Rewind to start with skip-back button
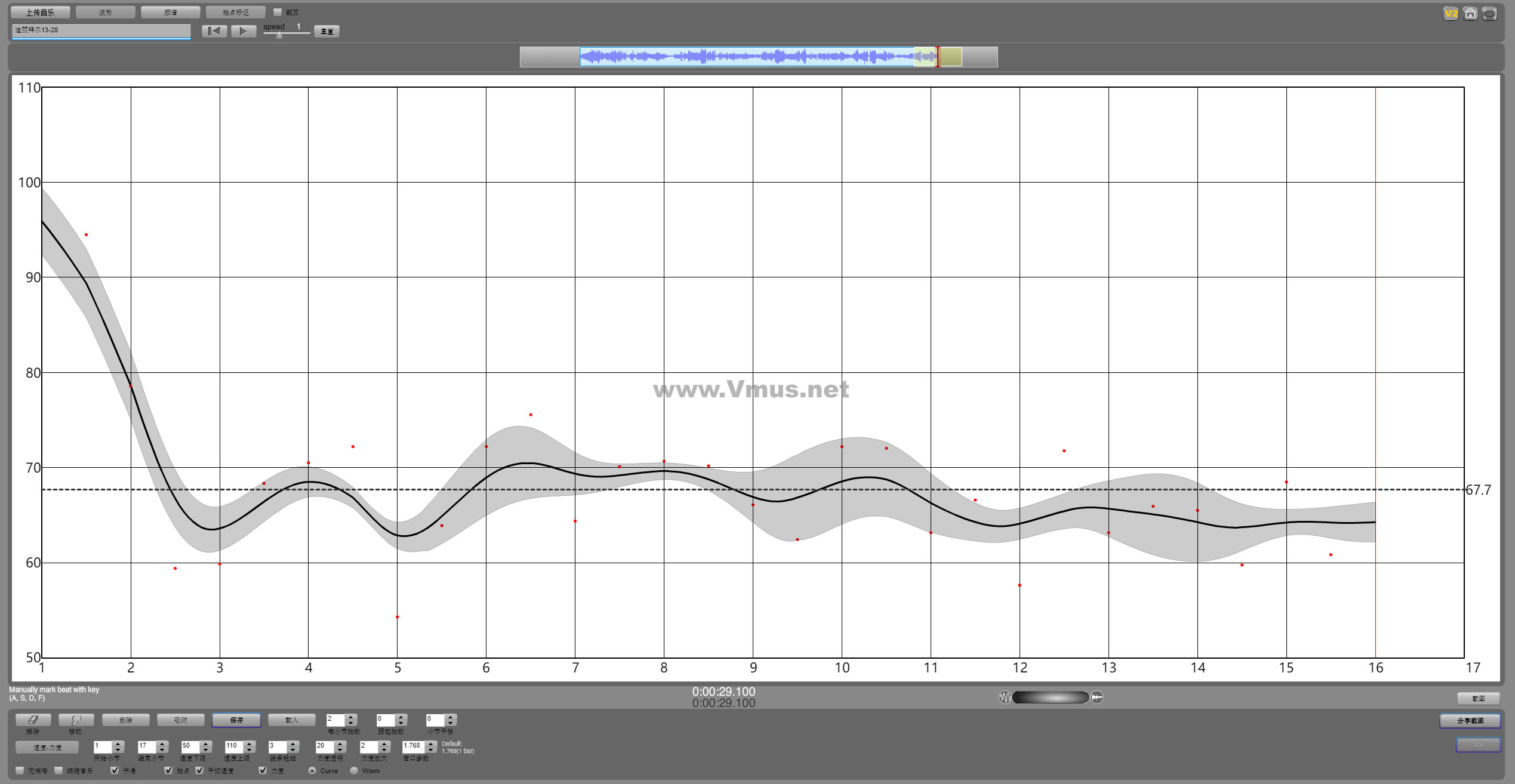 pyautogui.click(x=214, y=31)
